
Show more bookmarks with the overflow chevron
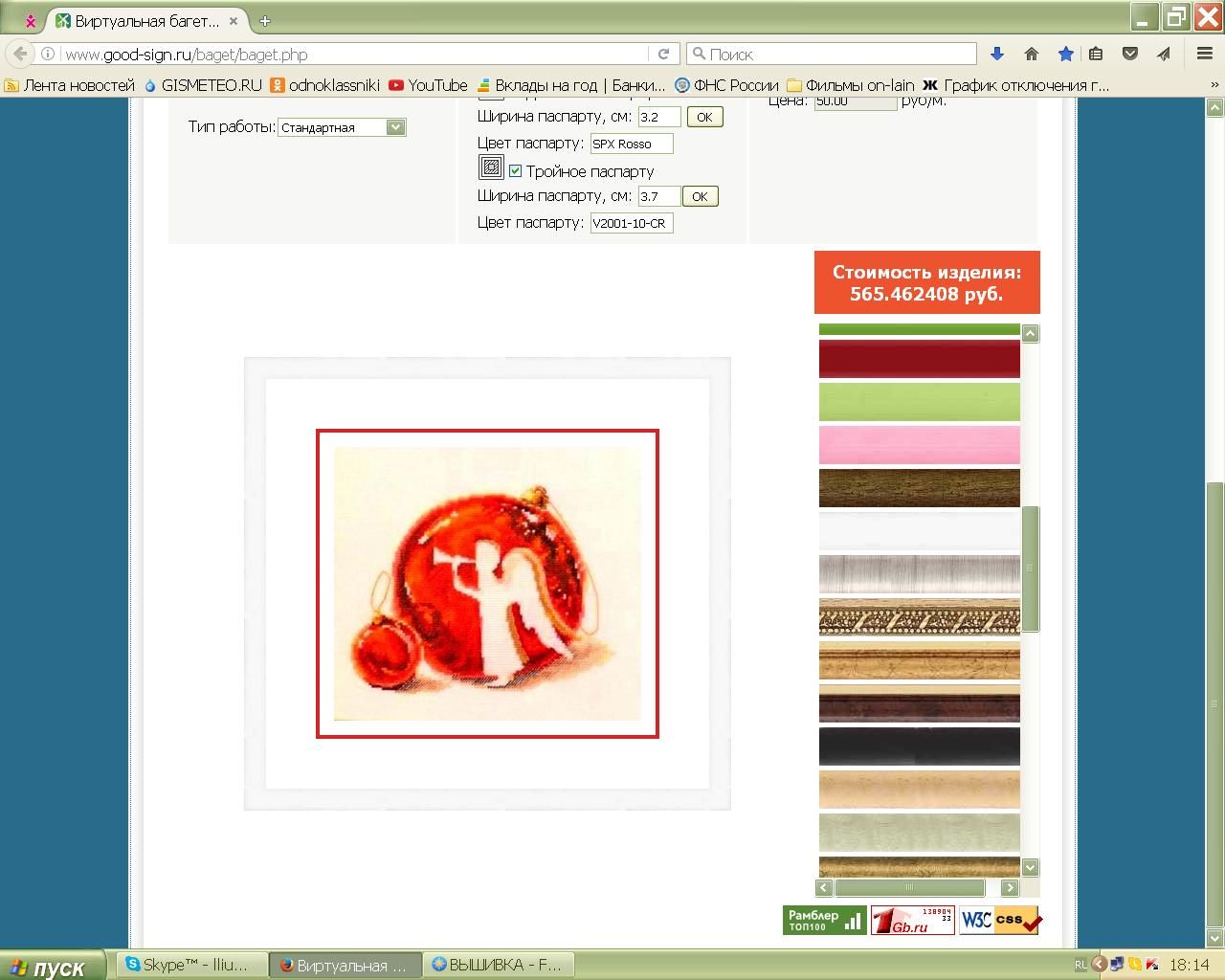[x=1213, y=85]
